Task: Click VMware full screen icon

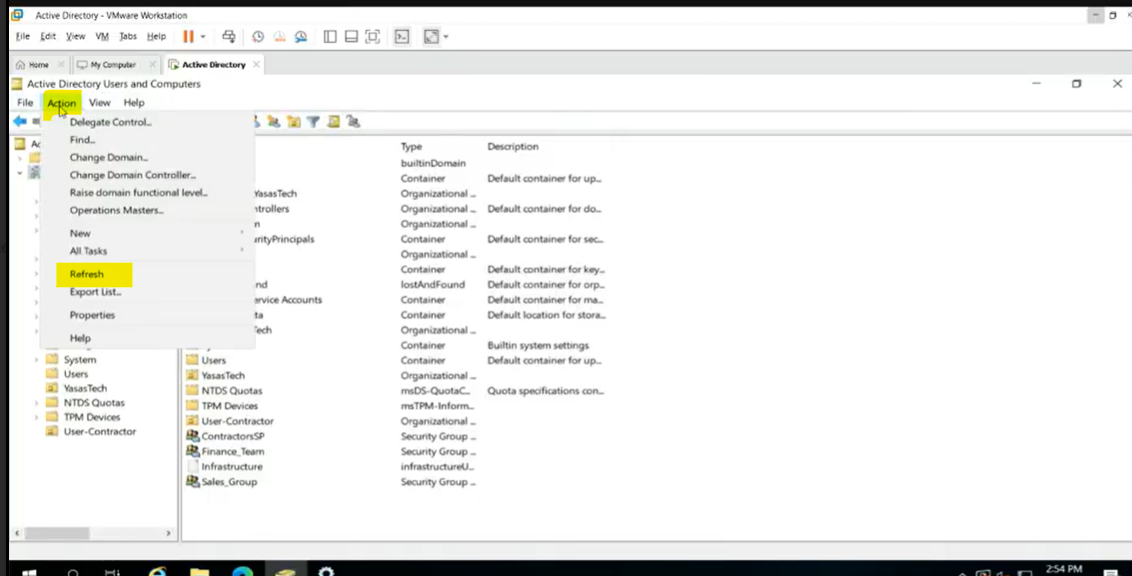Action: click(x=372, y=36)
